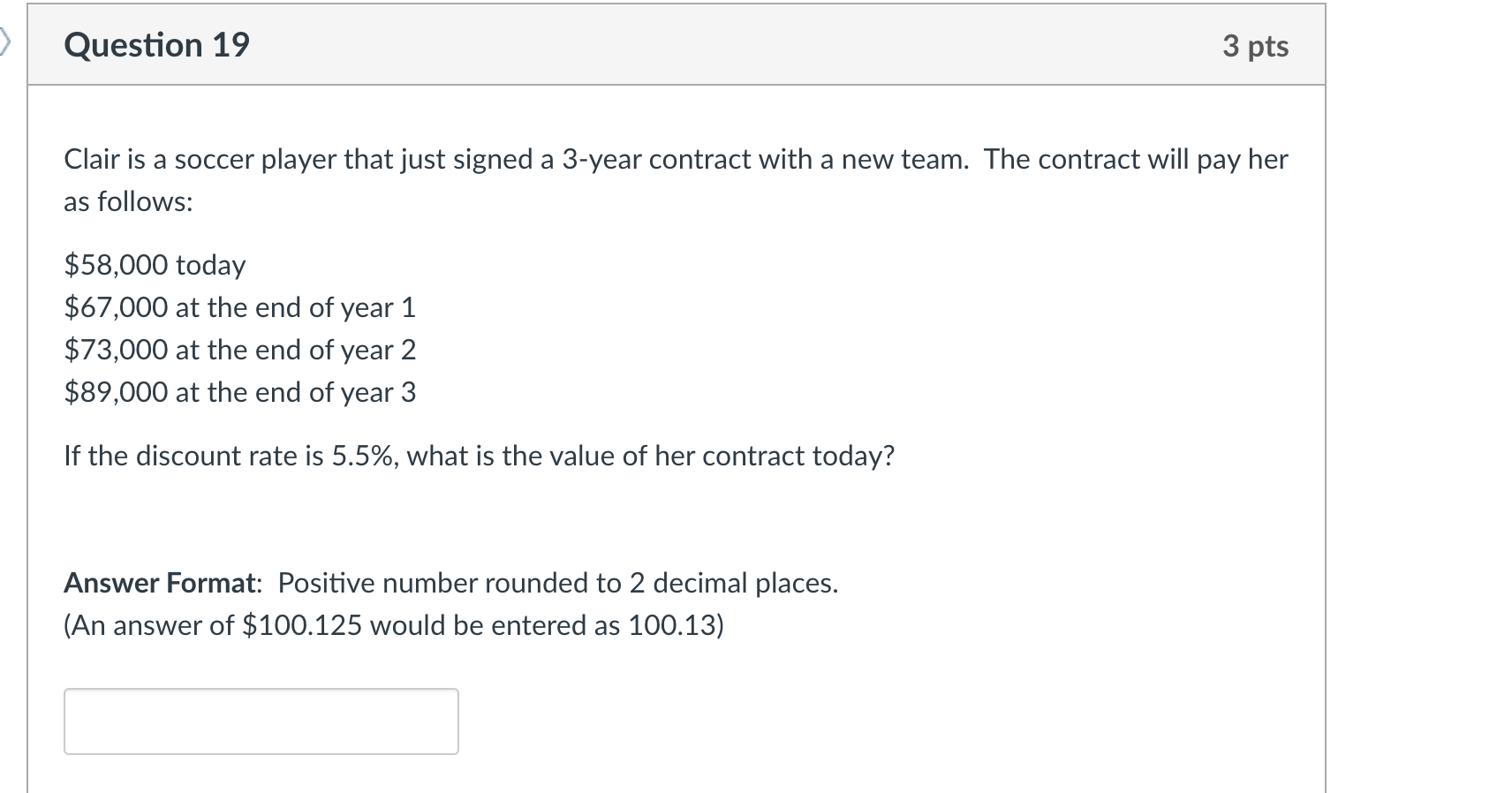Click "The contract will pay her" text
1512x793 pixels.
[1136, 159]
